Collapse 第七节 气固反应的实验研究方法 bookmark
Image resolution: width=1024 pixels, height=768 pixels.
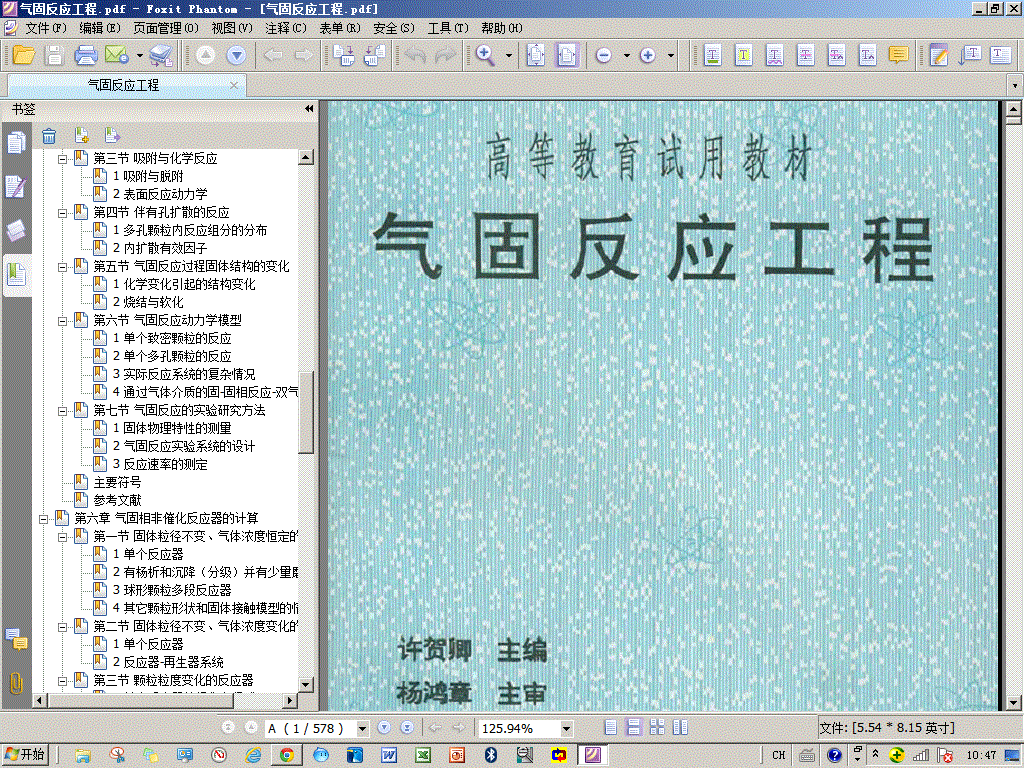click(x=63, y=411)
